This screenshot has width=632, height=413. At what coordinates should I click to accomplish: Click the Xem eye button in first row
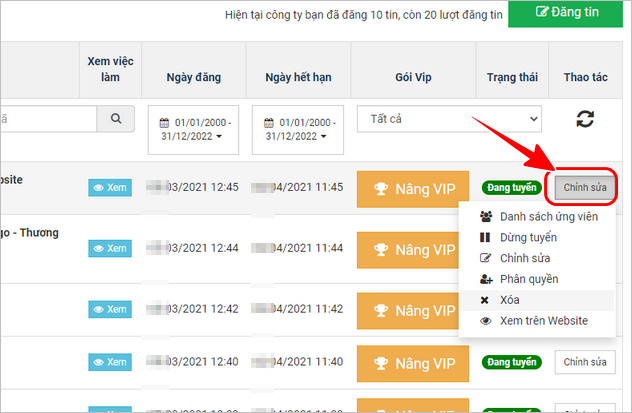point(110,187)
